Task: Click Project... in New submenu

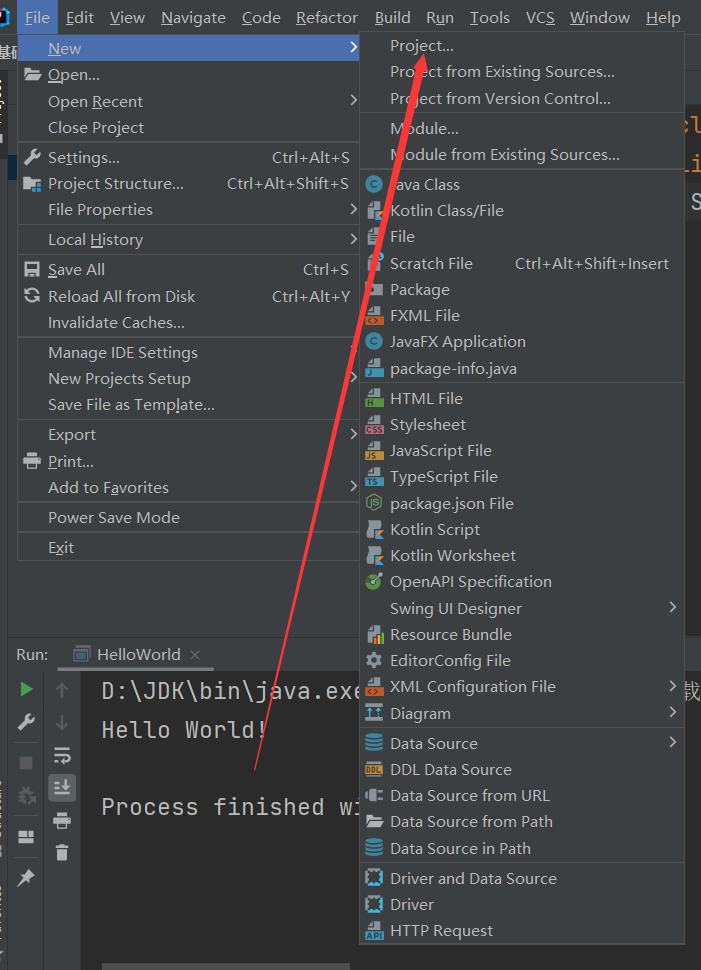Action: click(x=522, y=46)
